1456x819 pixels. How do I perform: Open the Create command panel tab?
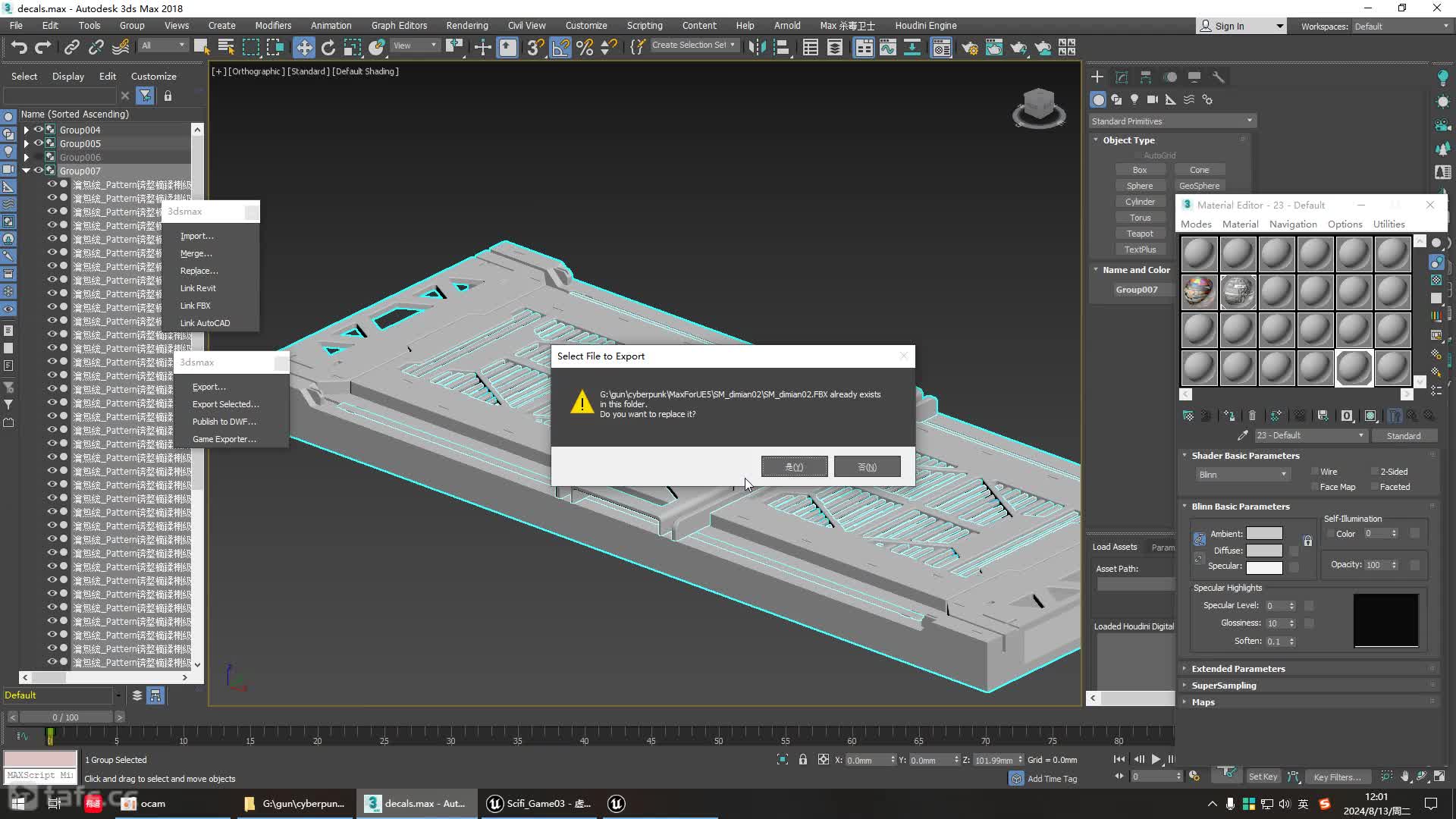1097,77
